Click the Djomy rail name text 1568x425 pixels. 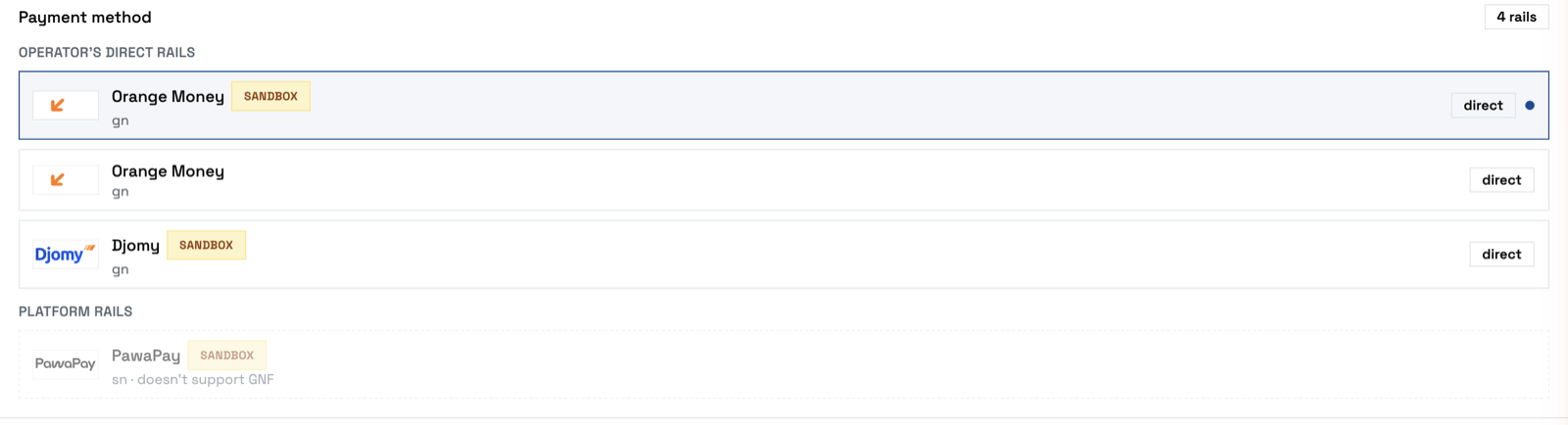135,246
